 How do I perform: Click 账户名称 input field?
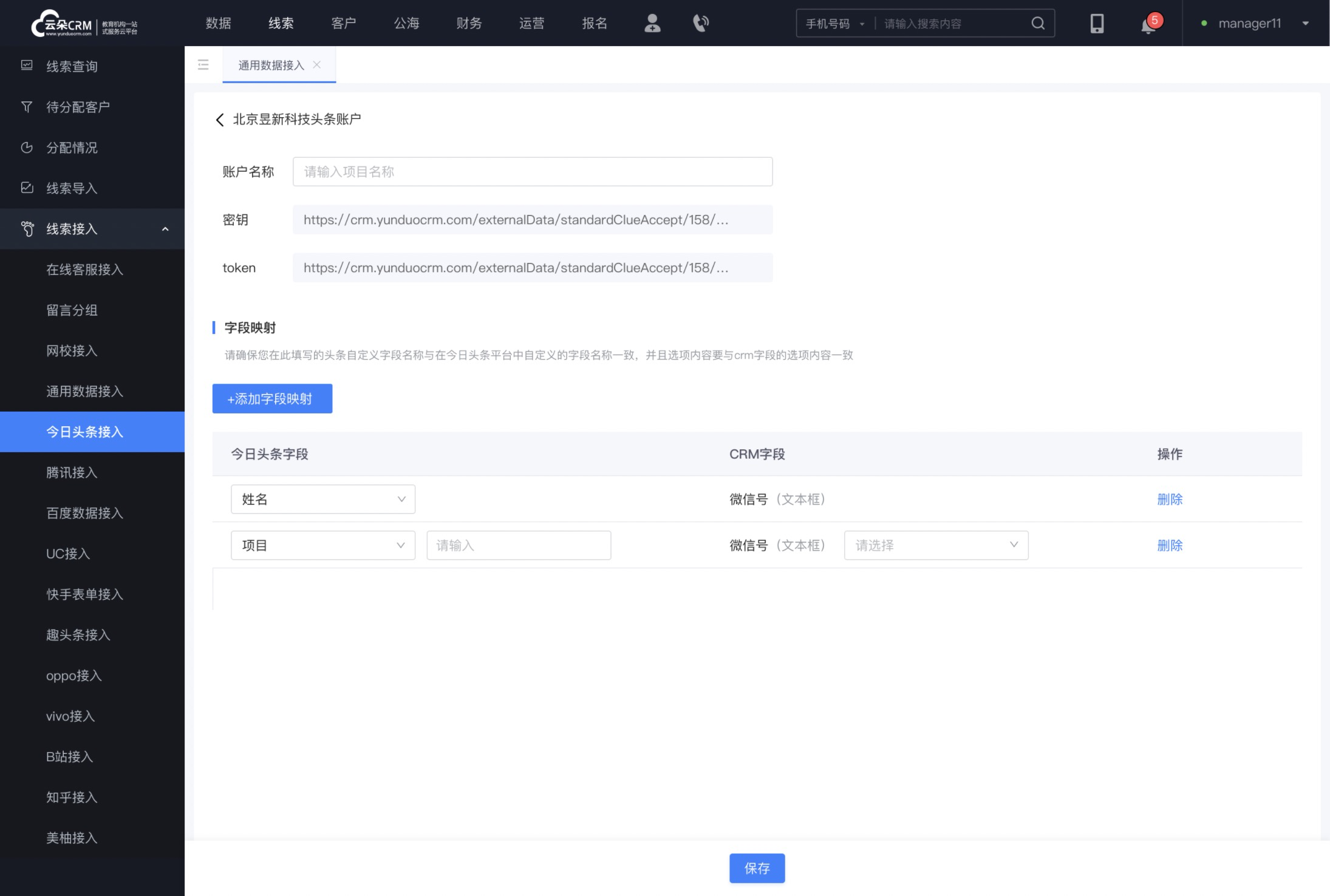click(533, 172)
